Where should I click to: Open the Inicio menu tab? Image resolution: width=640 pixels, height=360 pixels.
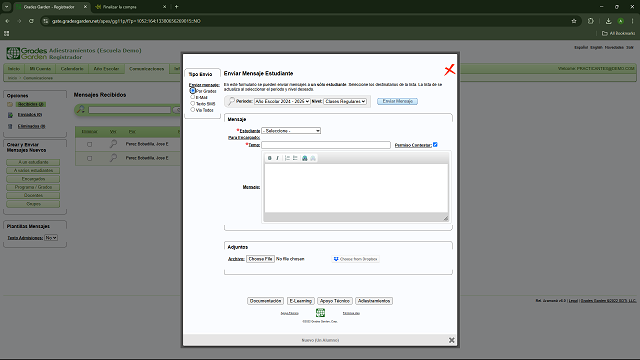[14, 69]
